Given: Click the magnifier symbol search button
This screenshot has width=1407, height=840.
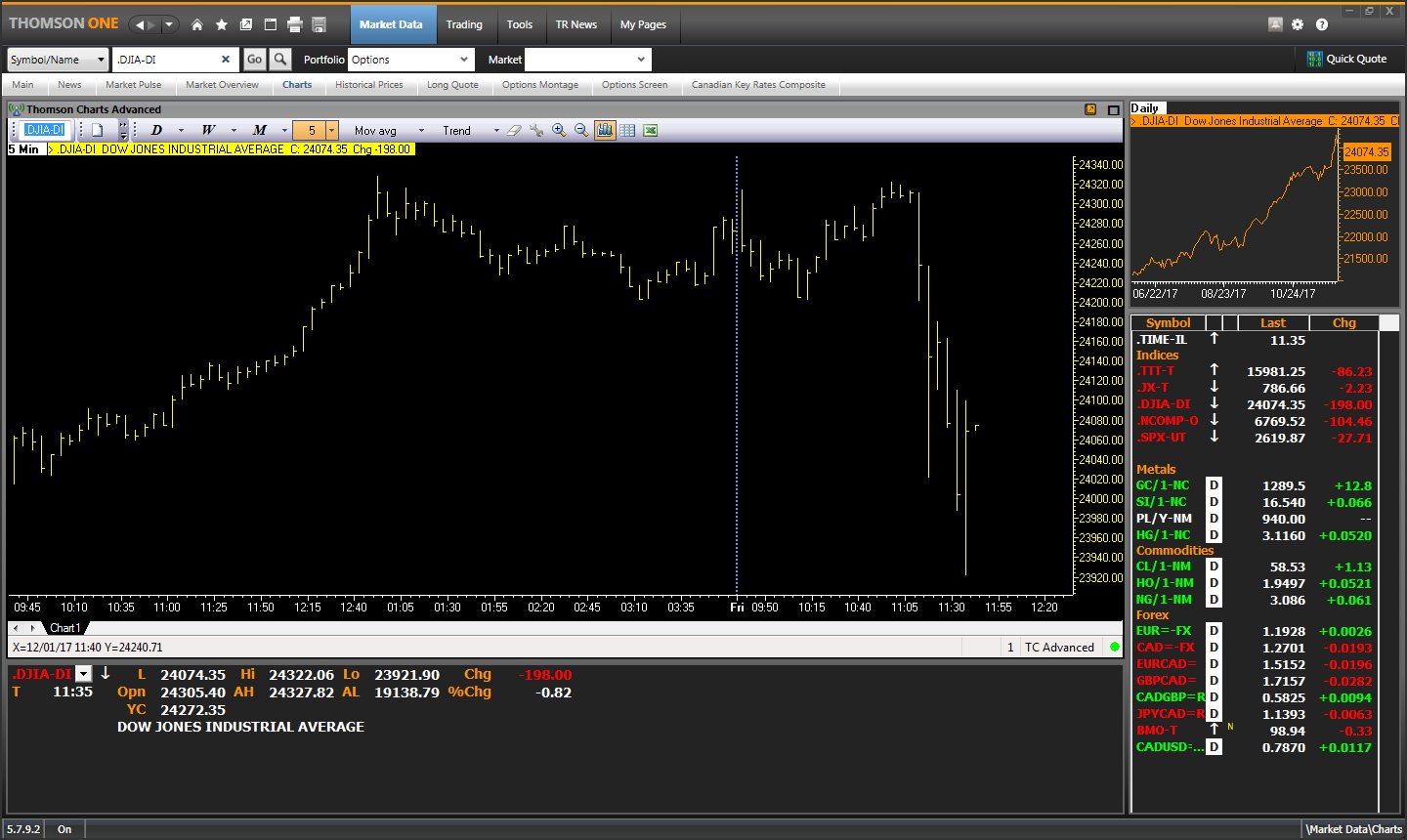Looking at the screenshot, I should 280,60.
